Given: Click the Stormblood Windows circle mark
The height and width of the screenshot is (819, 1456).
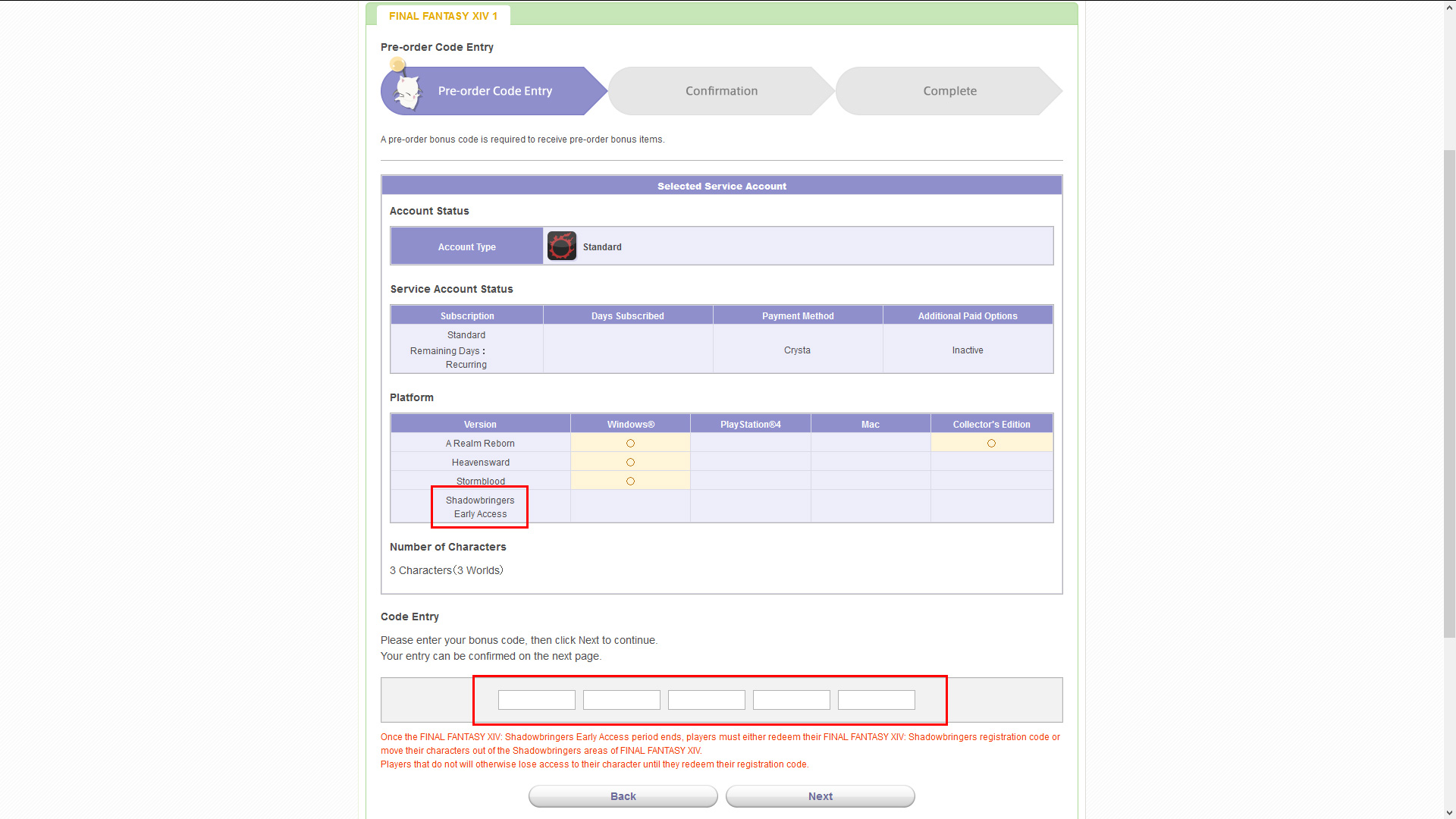Looking at the screenshot, I should tap(630, 482).
